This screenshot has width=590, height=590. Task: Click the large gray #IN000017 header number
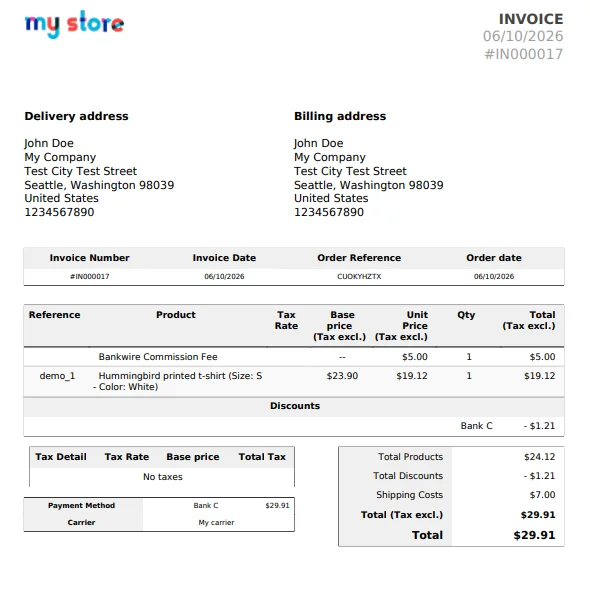click(x=524, y=54)
